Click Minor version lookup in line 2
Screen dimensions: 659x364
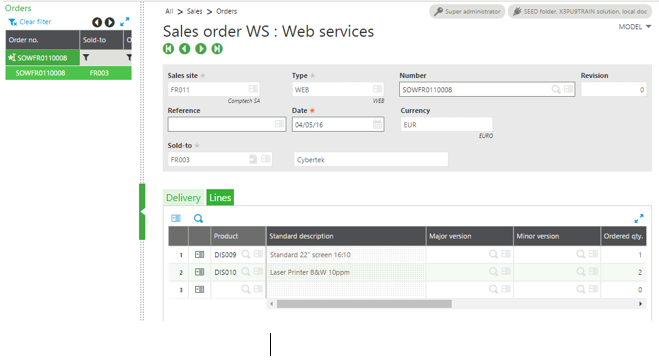tap(581, 272)
